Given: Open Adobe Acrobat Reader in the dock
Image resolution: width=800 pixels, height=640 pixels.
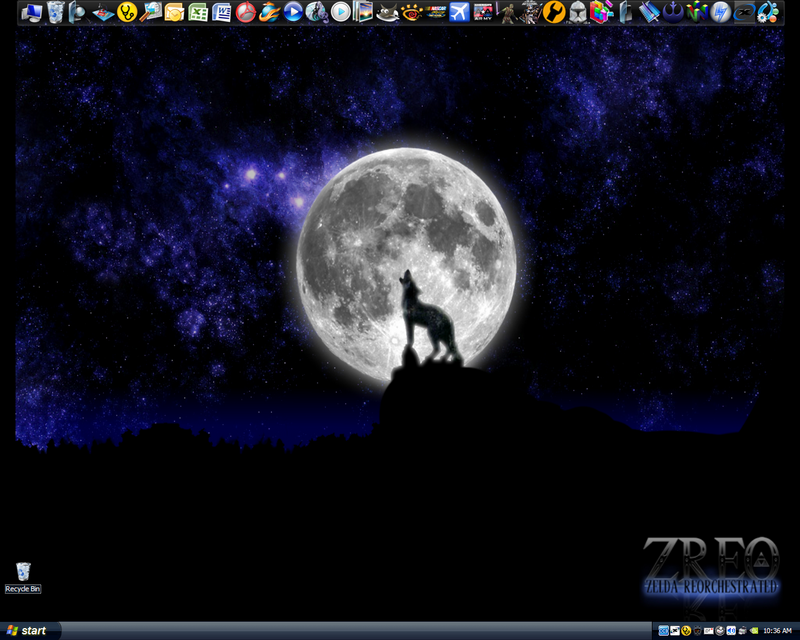Looking at the screenshot, I should [x=245, y=12].
